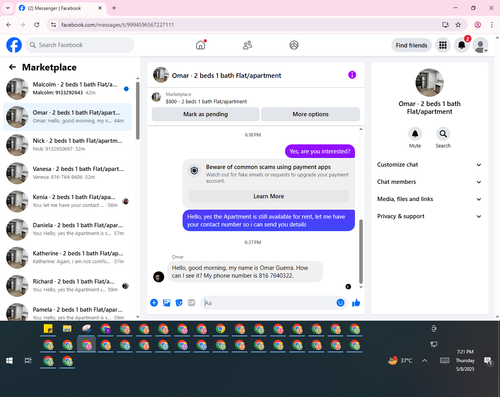The image size is (500, 397).
Task: Click Learn More on scam warning
Action: [269, 196]
